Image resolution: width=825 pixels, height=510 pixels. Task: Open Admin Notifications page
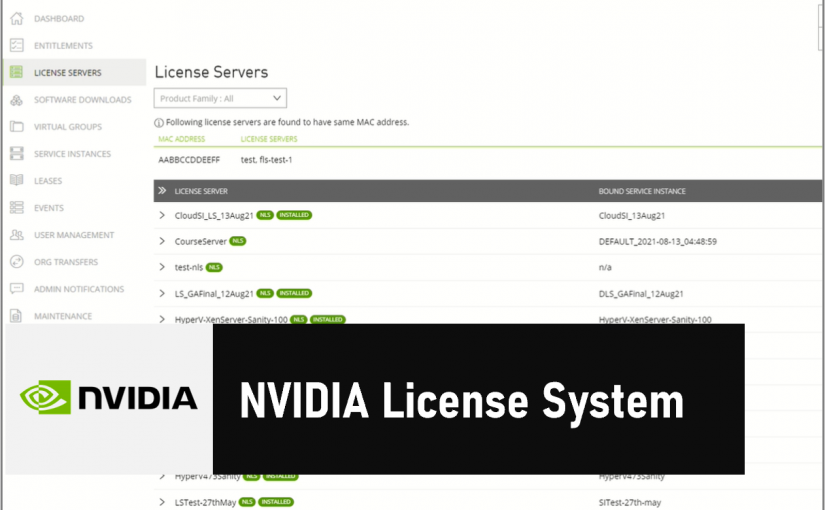79,289
